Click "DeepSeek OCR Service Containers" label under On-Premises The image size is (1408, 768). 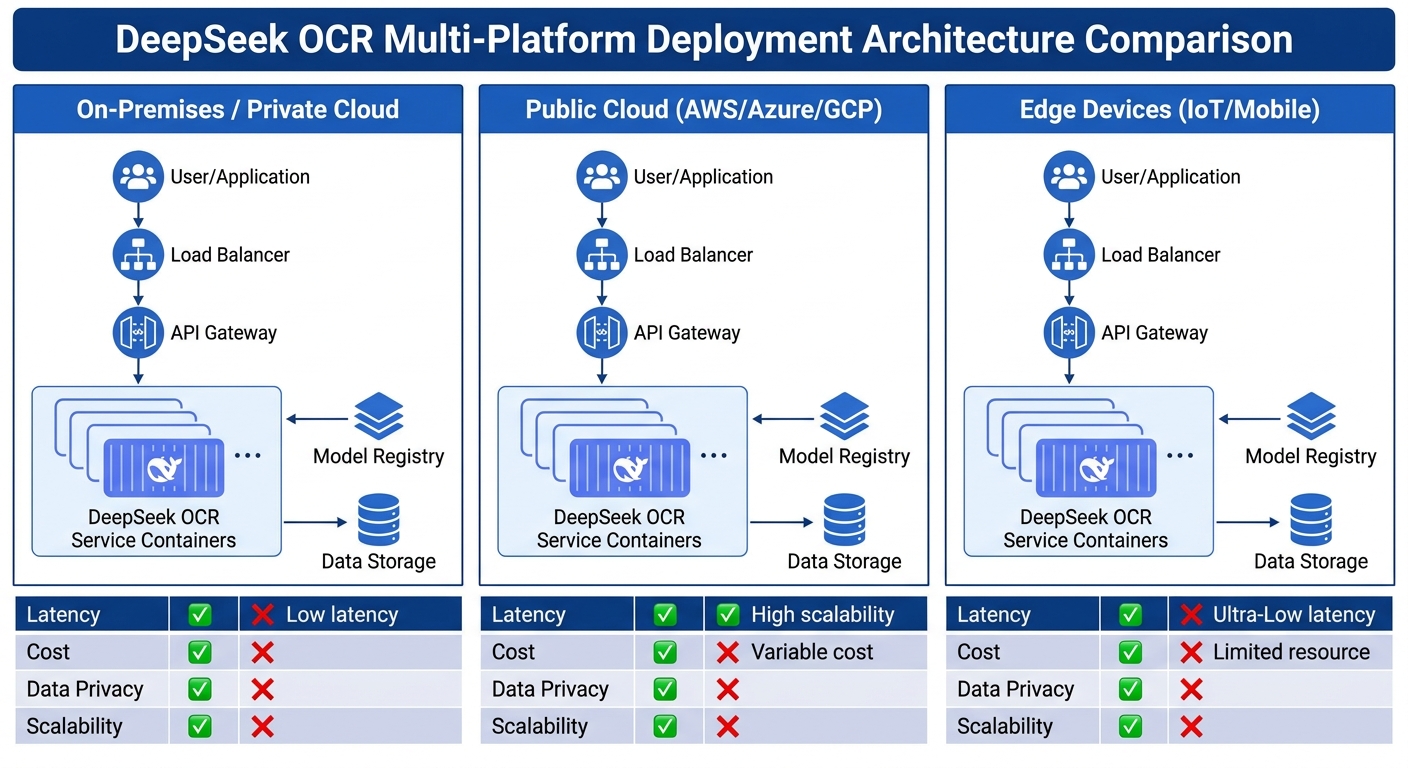click(x=154, y=529)
